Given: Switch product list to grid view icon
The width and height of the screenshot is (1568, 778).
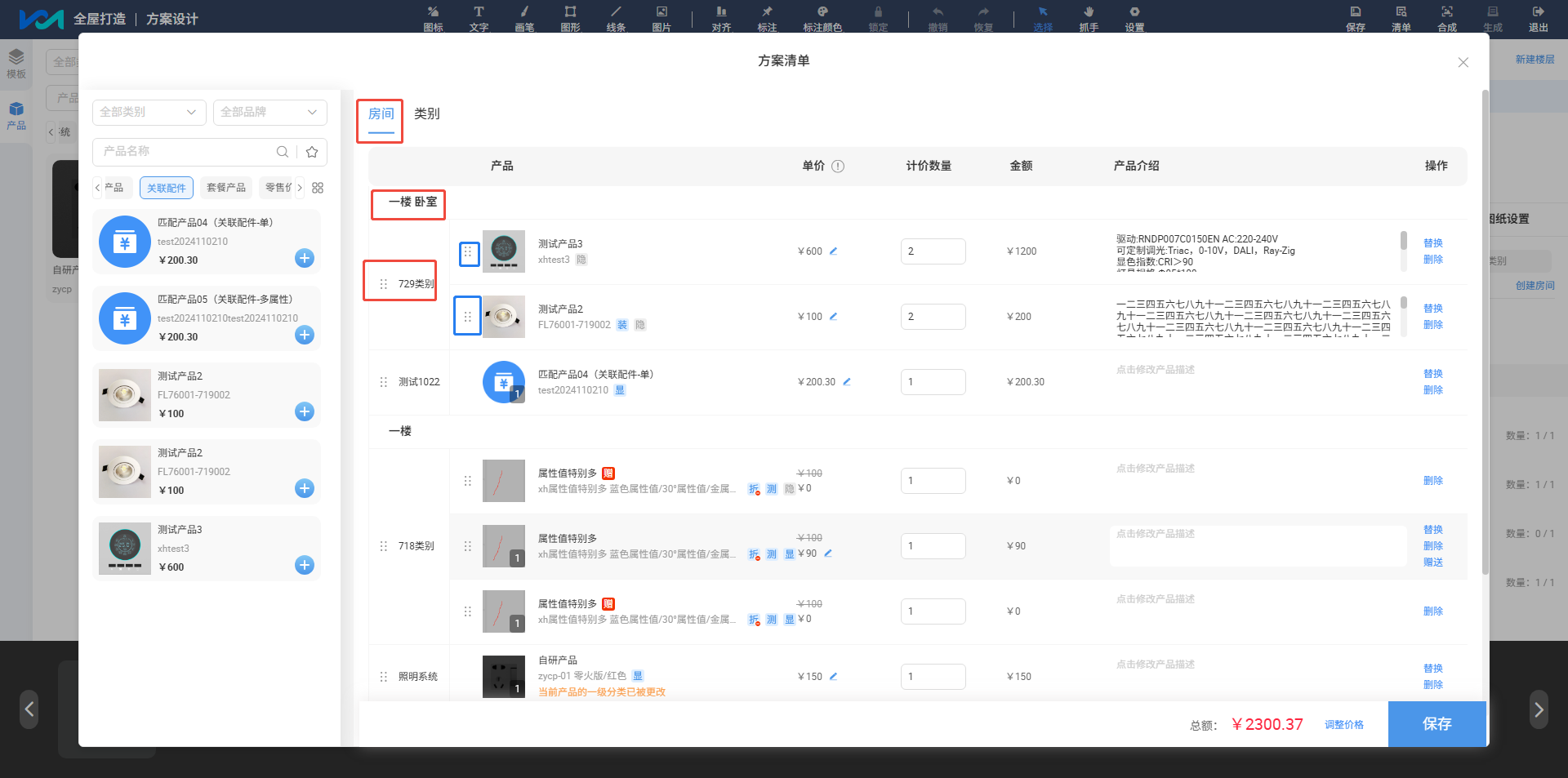Looking at the screenshot, I should (x=318, y=188).
